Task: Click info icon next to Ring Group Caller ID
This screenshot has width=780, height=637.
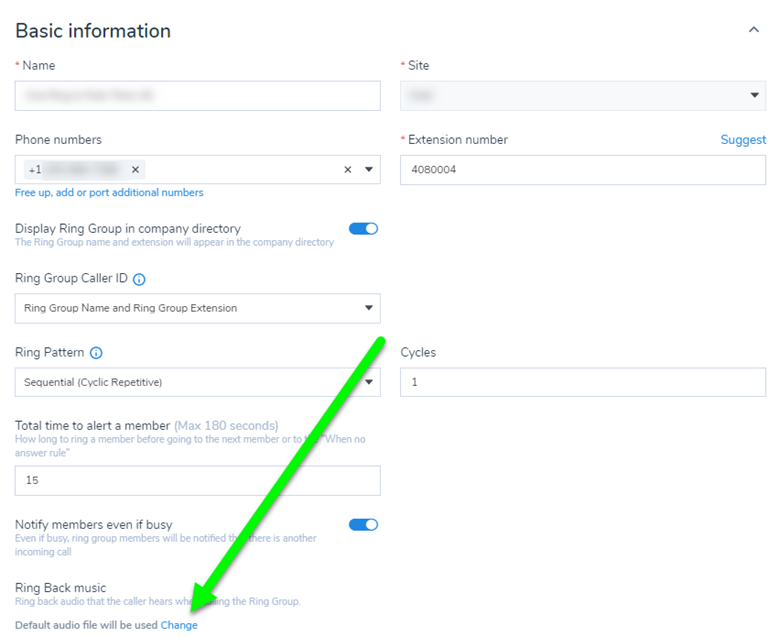Action: tap(139, 280)
